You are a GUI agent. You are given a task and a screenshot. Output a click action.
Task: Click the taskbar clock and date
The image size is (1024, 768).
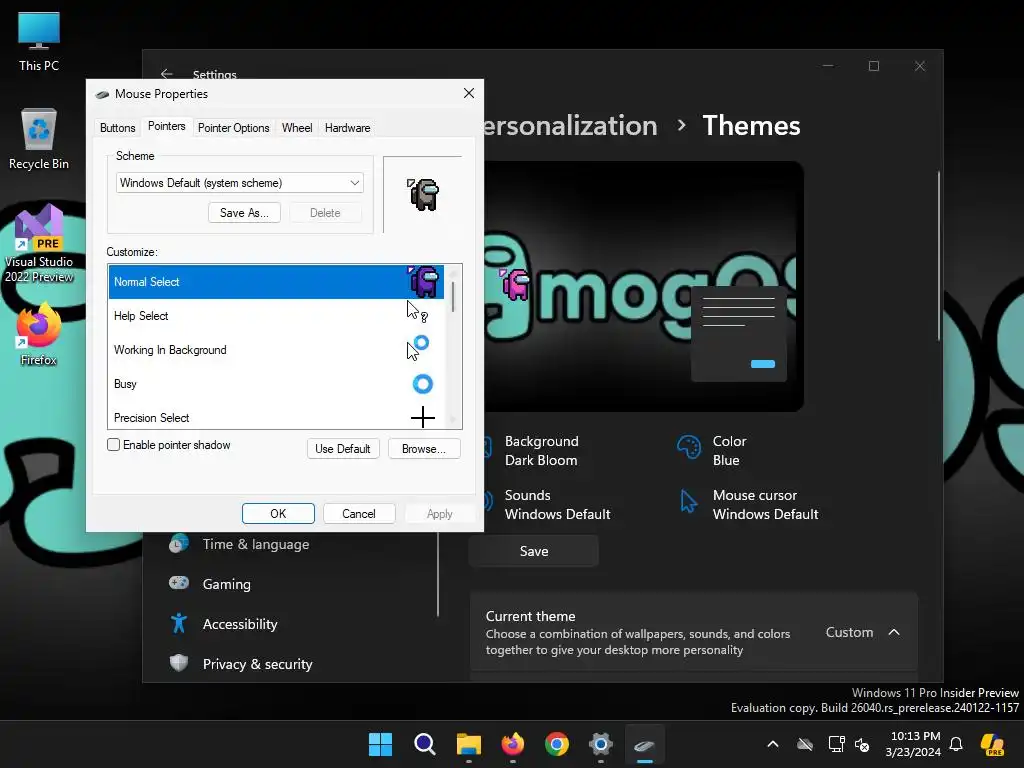pos(913,744)
